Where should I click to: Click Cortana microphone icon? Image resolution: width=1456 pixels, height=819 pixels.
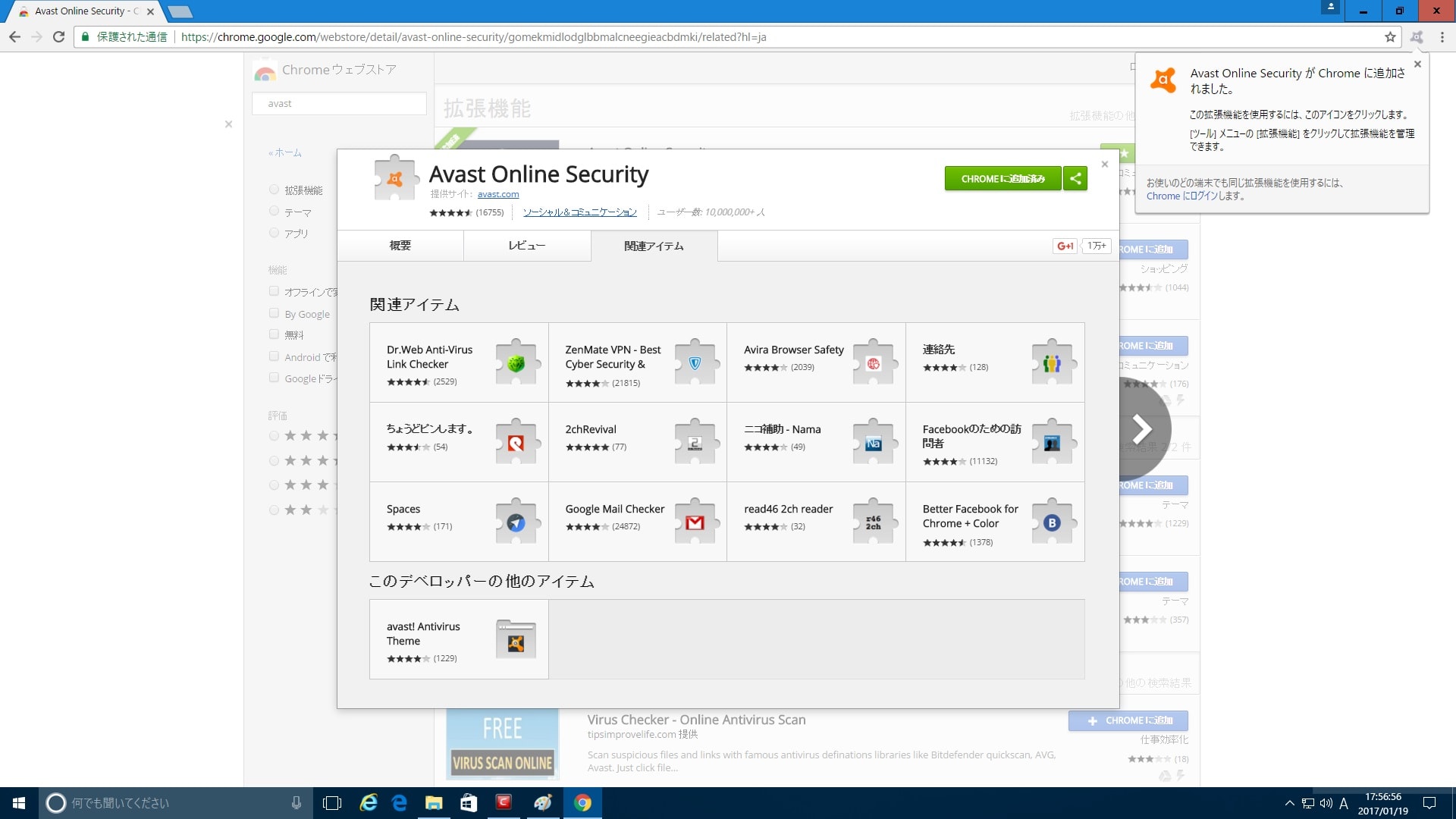(x=297, y=803)
